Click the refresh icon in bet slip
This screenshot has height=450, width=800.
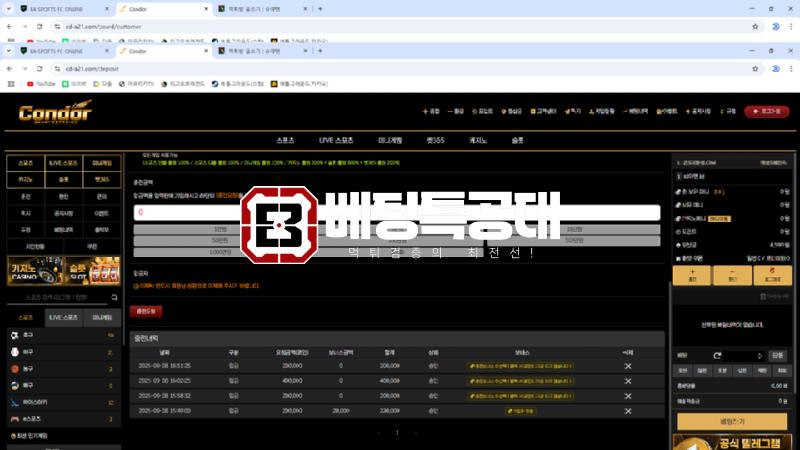[x=717, y=355]
